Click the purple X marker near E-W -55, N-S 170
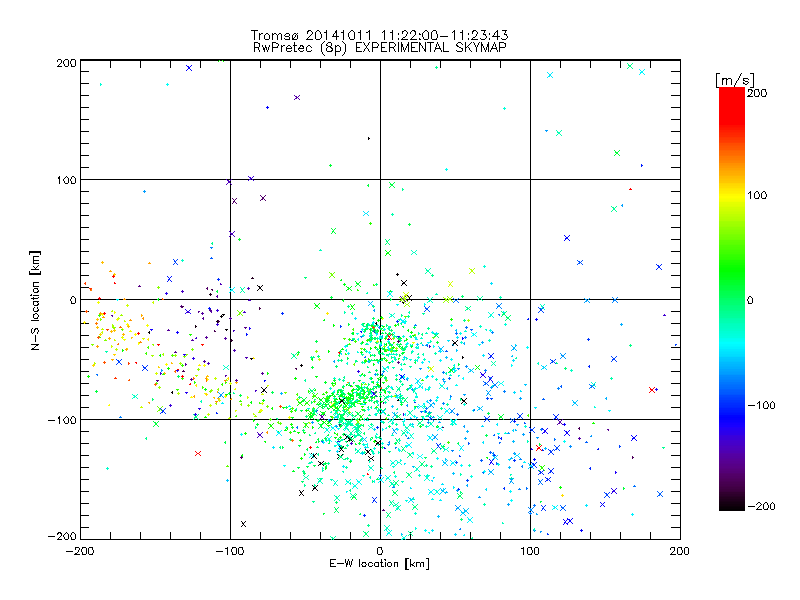Image resolution: width=800 pixels, height=600 pixels. point(297,97)
